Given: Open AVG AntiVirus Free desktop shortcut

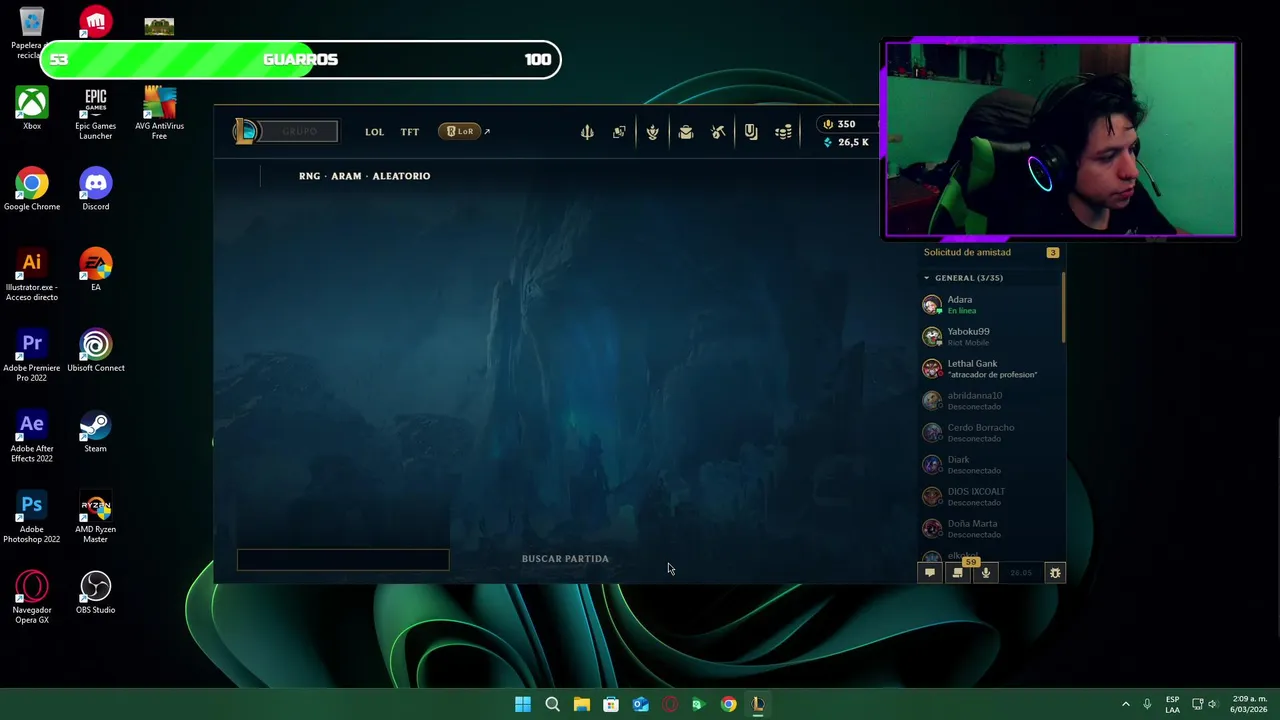Looking at the screenshot, I should point(159,114).
